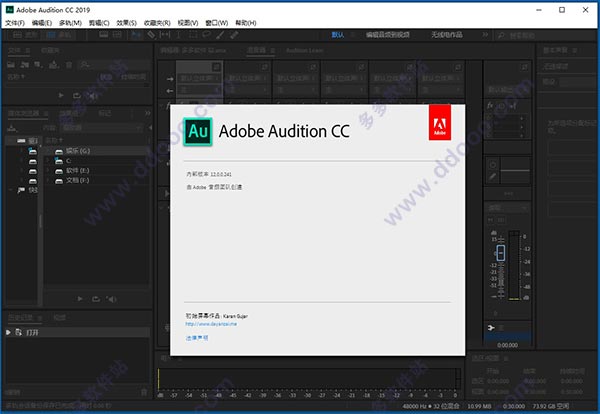Select the Move tool in toolbar

(x=136, y=35)
